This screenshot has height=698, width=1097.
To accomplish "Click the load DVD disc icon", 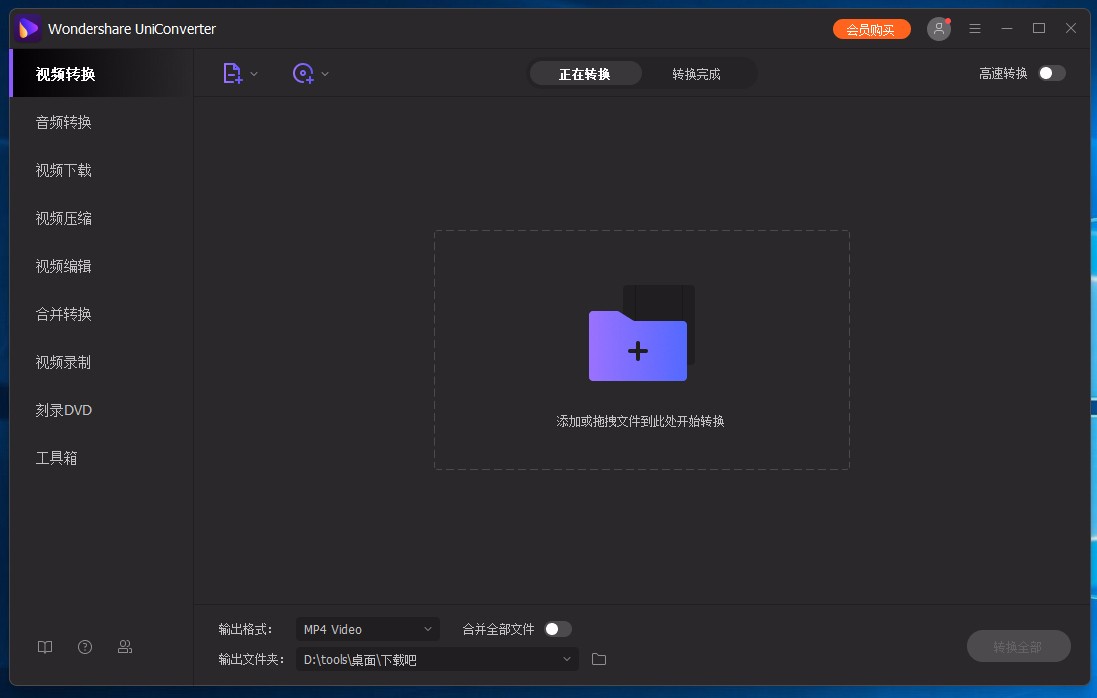I will [x=303, y=73].
